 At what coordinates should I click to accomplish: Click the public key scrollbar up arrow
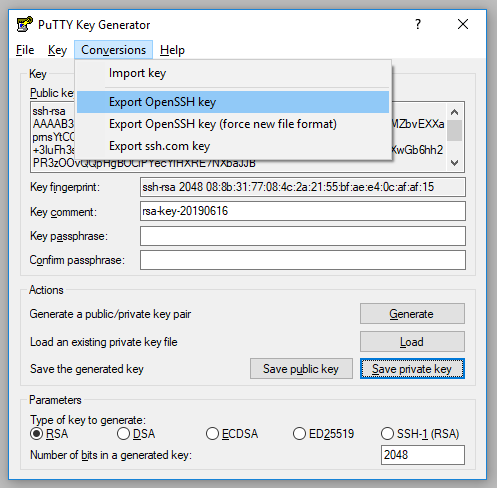pyautogui.click(x=454, y=112)
